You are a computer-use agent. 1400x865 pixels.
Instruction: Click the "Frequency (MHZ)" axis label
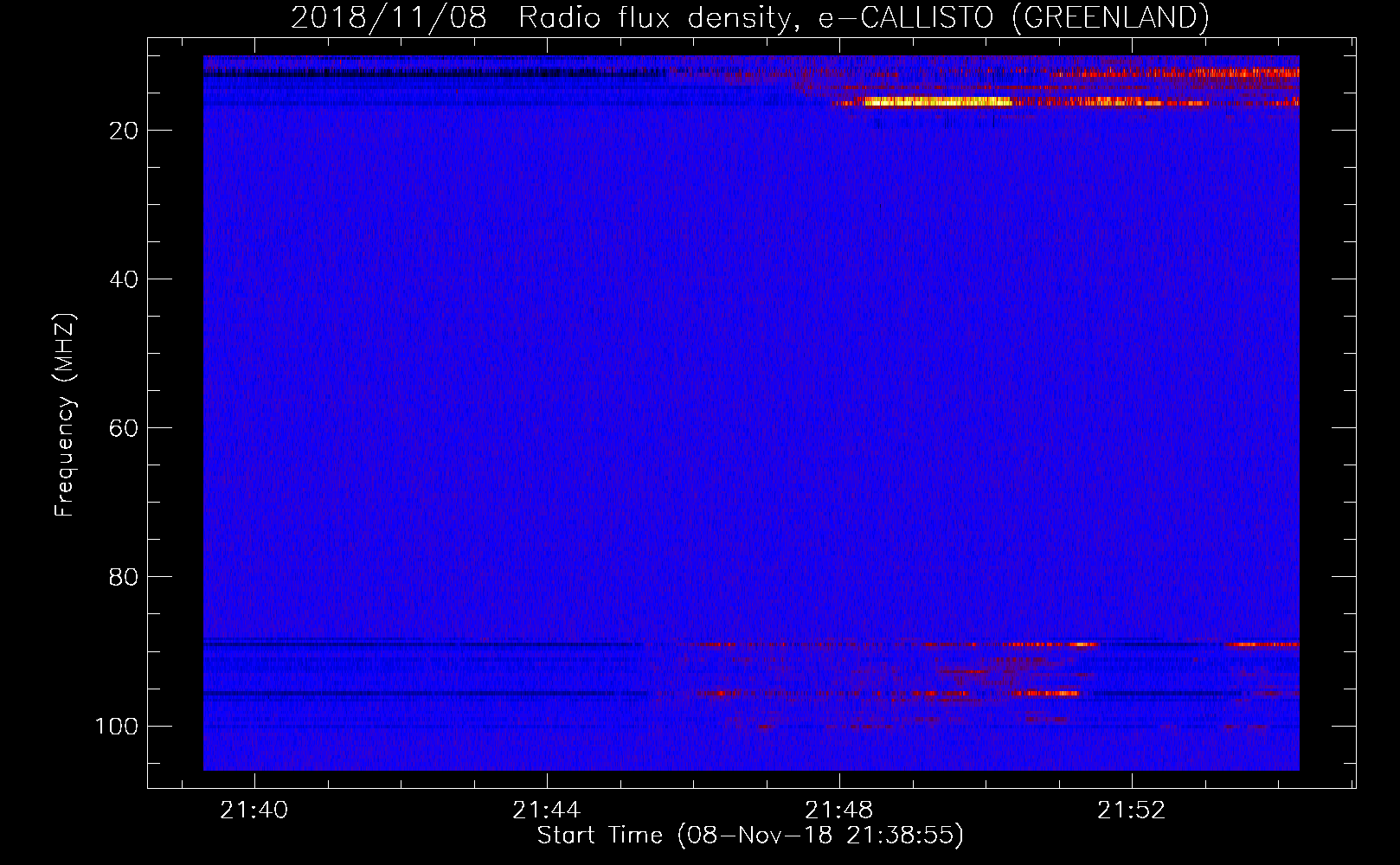[x=65, y=415]
